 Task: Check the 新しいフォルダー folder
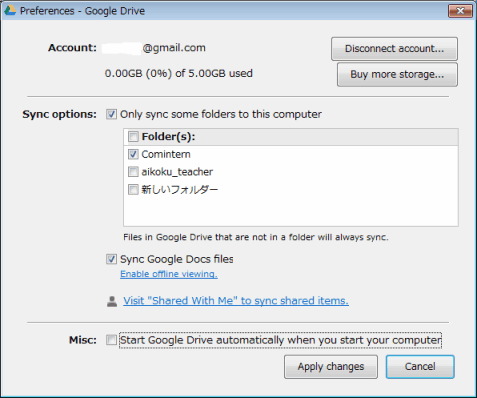coord(133,189)
